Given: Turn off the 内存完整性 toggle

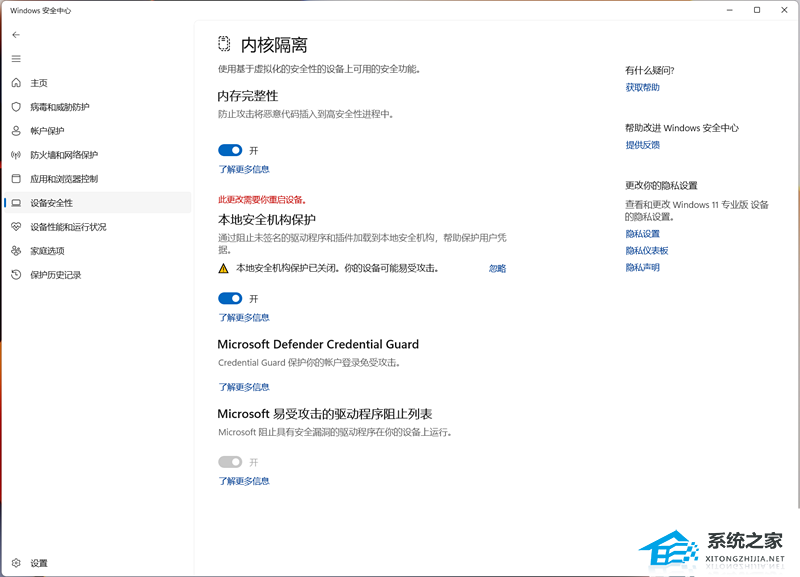Looking at the screenshot, I should 230,150.
